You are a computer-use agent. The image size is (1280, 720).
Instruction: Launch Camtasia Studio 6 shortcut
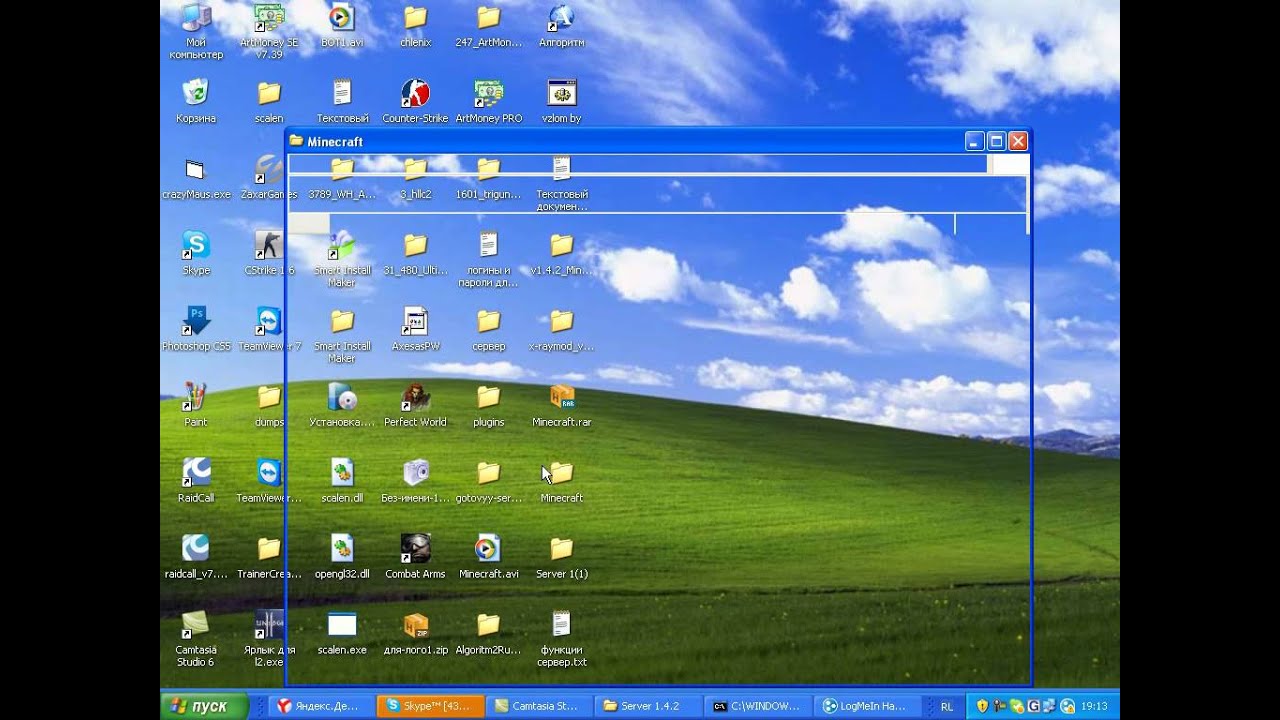coord(196,638)
